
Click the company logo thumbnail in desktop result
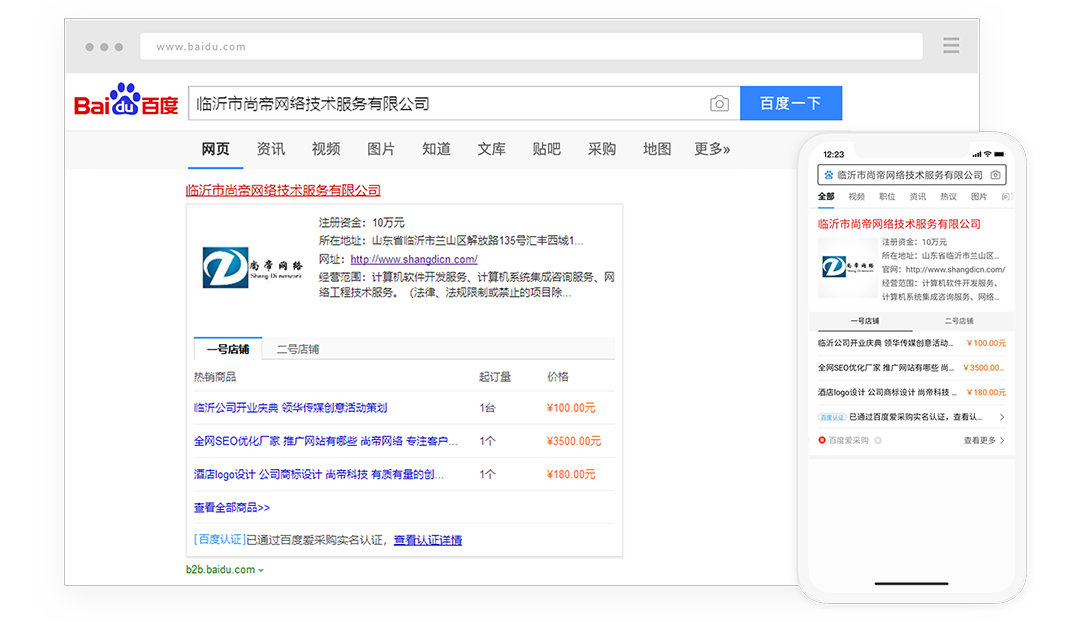[252, 267]
